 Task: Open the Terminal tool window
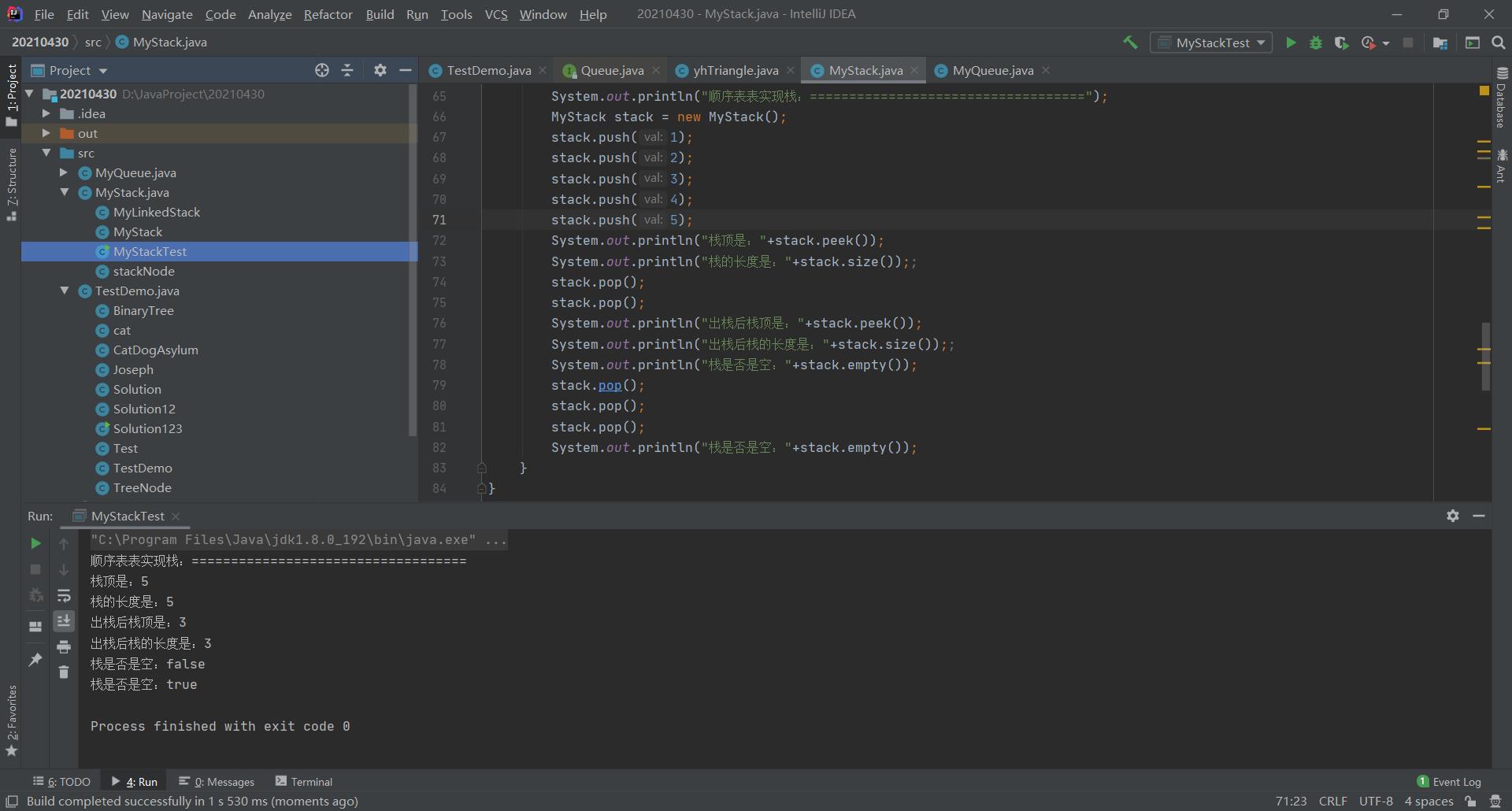point(304,782)
